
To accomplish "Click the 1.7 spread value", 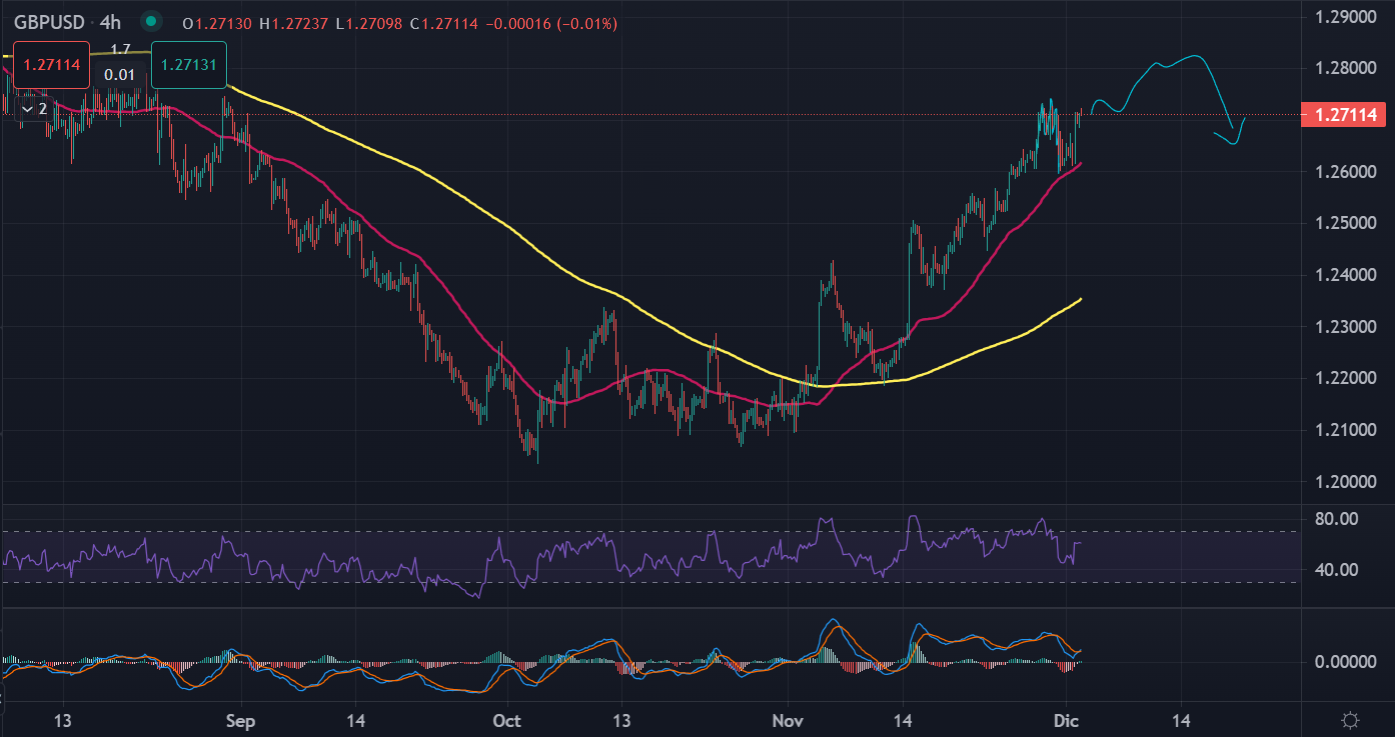I will click(120, 50).
